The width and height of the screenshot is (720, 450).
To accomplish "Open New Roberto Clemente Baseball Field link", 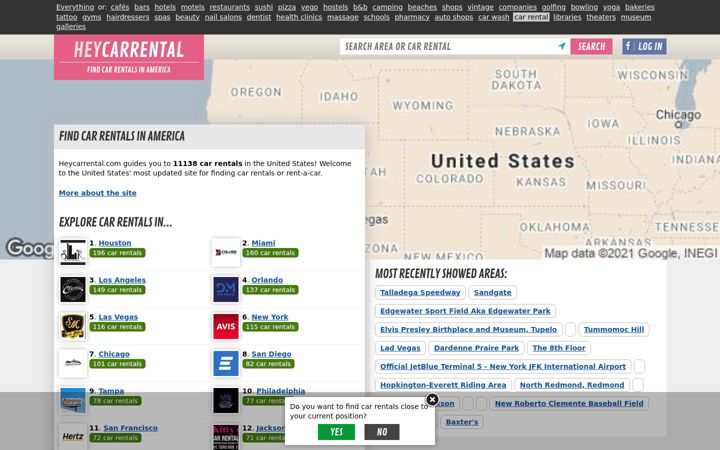I will [569, 404].
